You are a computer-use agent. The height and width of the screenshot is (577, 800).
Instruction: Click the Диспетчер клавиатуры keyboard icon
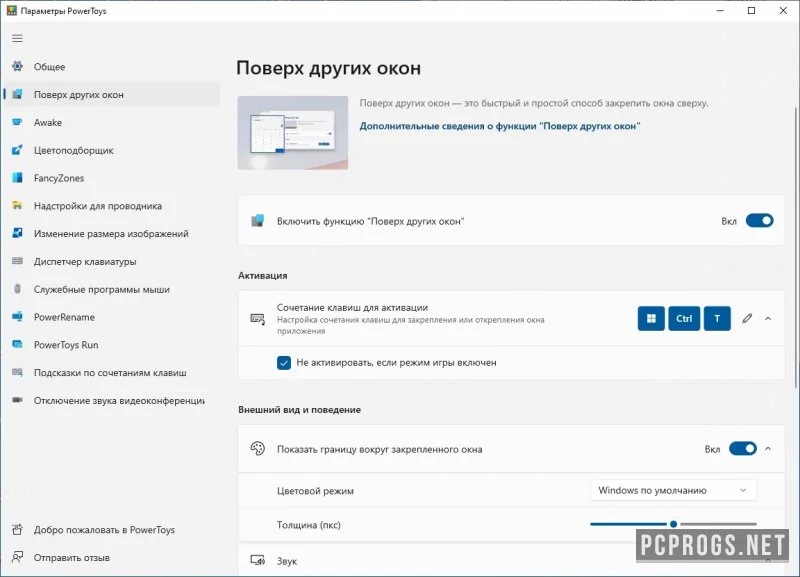17,261
